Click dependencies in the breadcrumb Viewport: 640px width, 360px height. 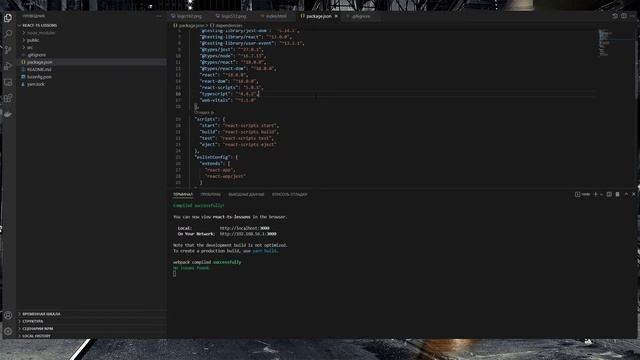[229, 25]
